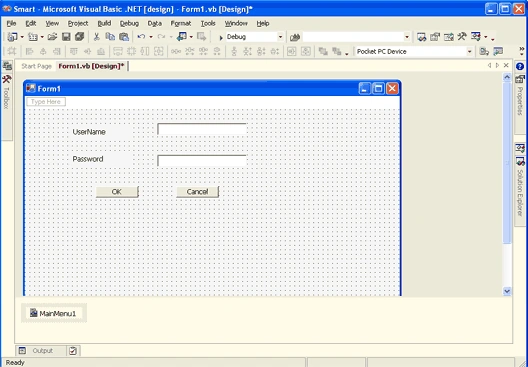The width and height of the screenshot is (528, 367).
Task: Click the designer scrollbar up arrow
Action: [x=507, y=77]
